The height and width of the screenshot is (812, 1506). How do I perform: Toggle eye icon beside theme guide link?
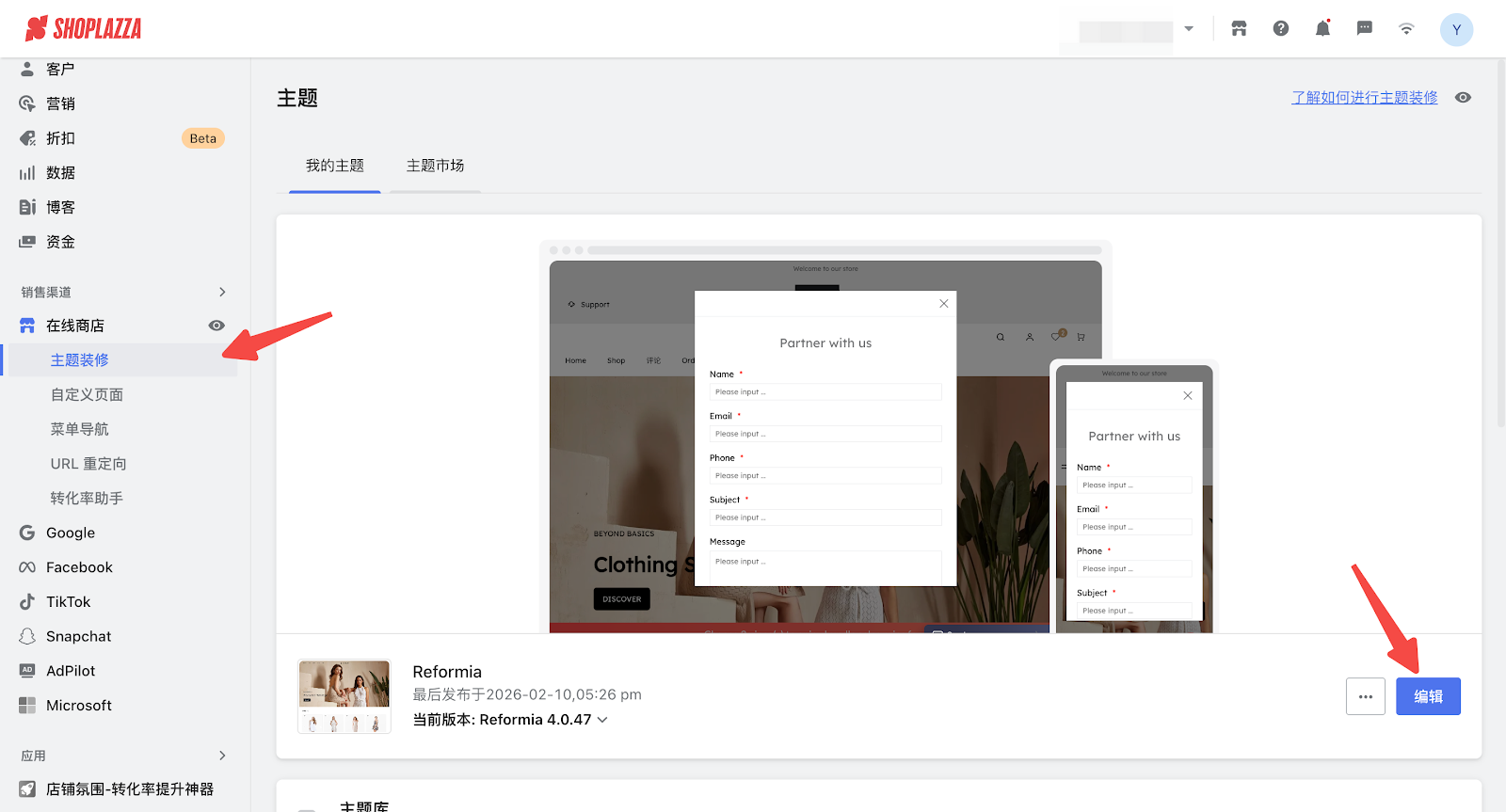point(1463,98)
